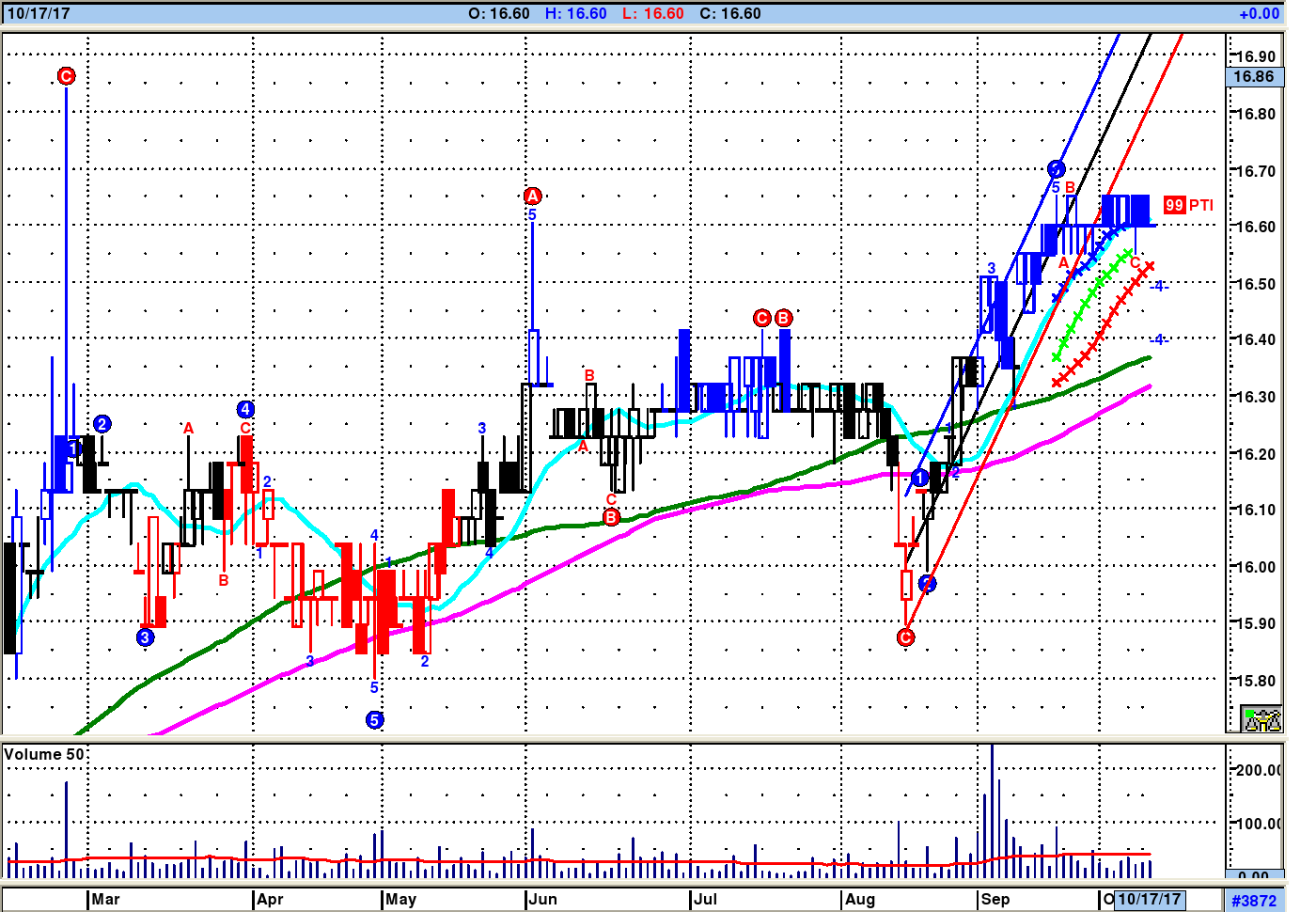Screen dimensions: 1316x912
Task: Click the 16.86 price cursor label
Action: click(1254, 77)
